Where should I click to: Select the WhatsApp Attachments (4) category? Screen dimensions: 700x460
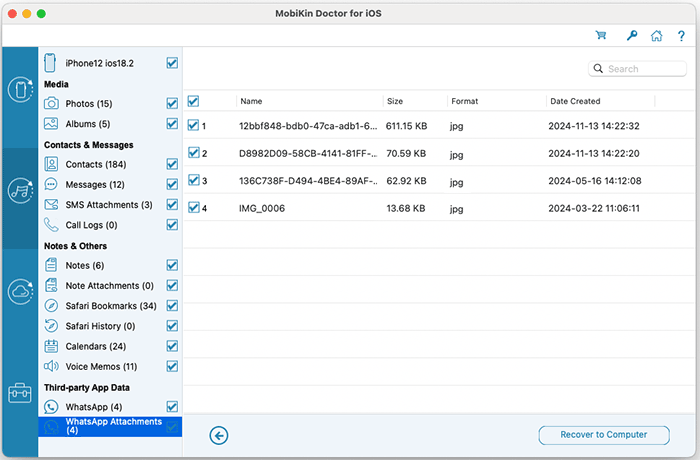(110, 427)
